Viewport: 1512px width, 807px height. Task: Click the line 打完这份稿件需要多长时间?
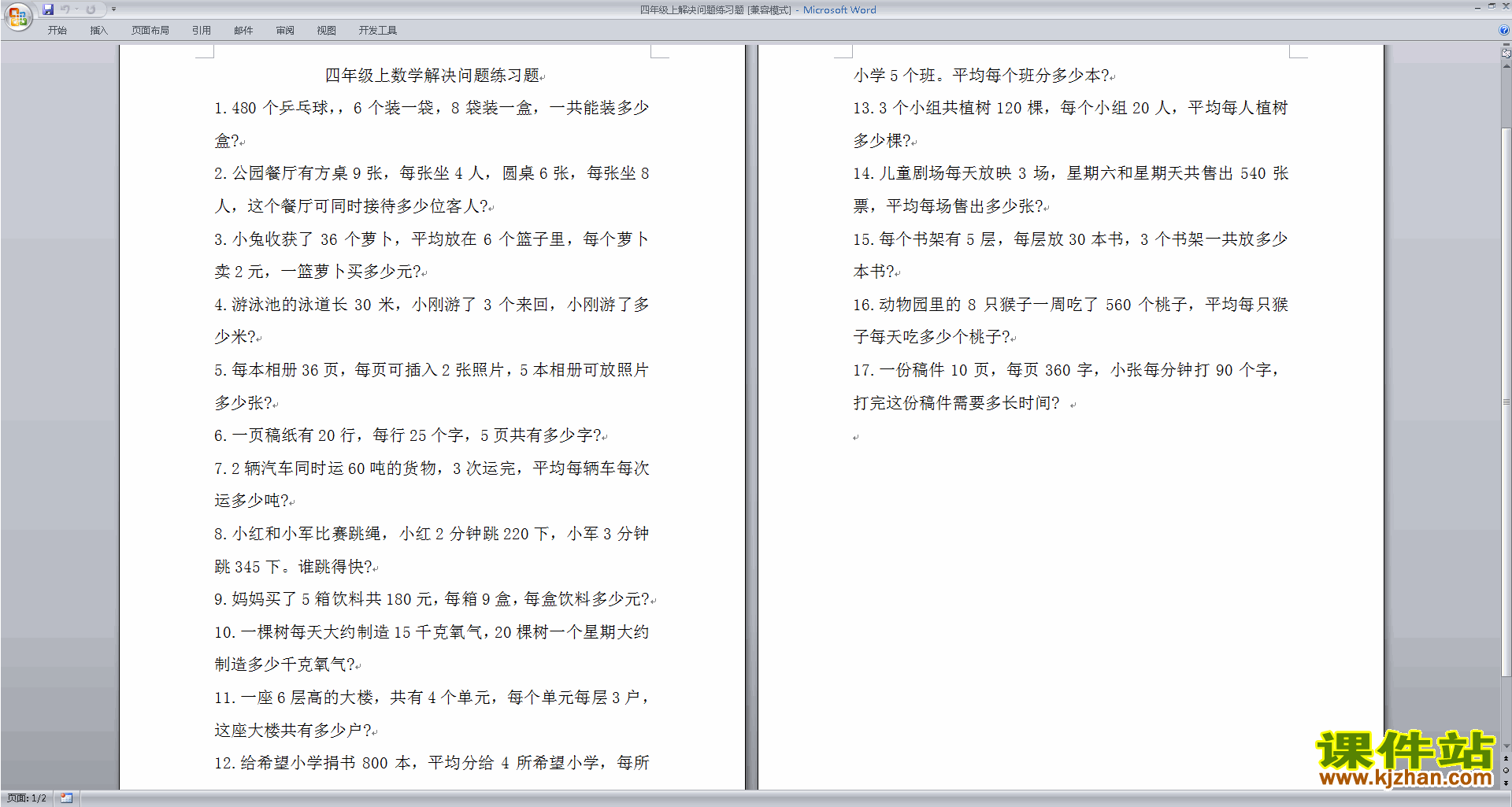957,403
